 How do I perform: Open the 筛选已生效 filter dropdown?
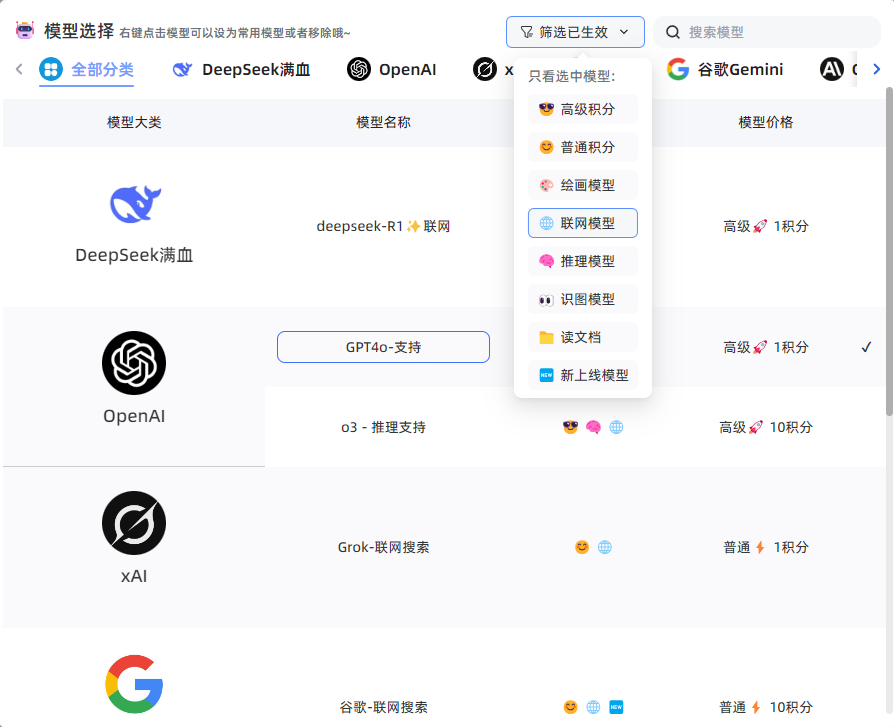coord(575,32)
